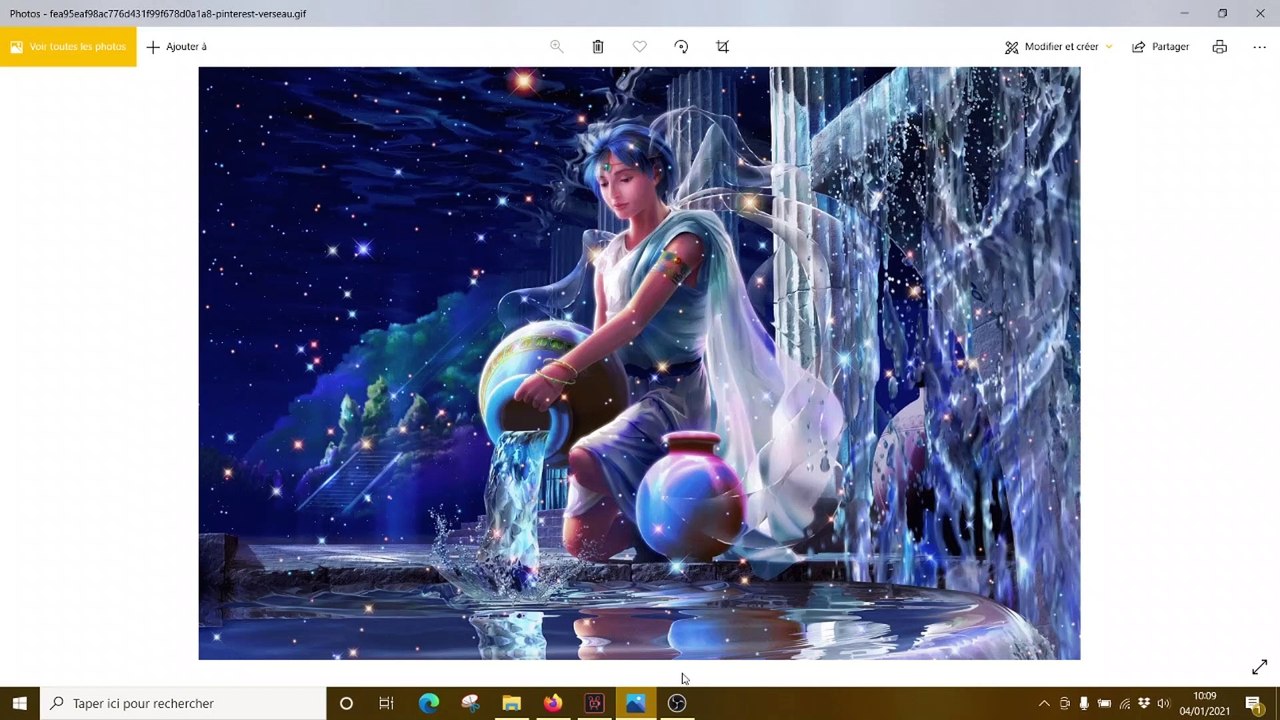The height and width of the screenshot is (720, 1280).
Task: Restore down the Photos window
Action: (x=1222, y=13)
